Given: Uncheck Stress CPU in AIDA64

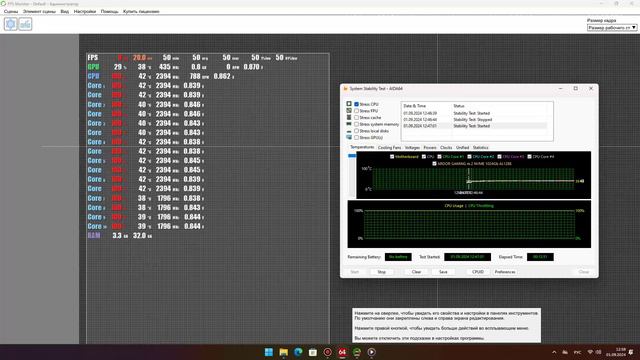Looking at the screenshot, I should (x=356, y=104).
